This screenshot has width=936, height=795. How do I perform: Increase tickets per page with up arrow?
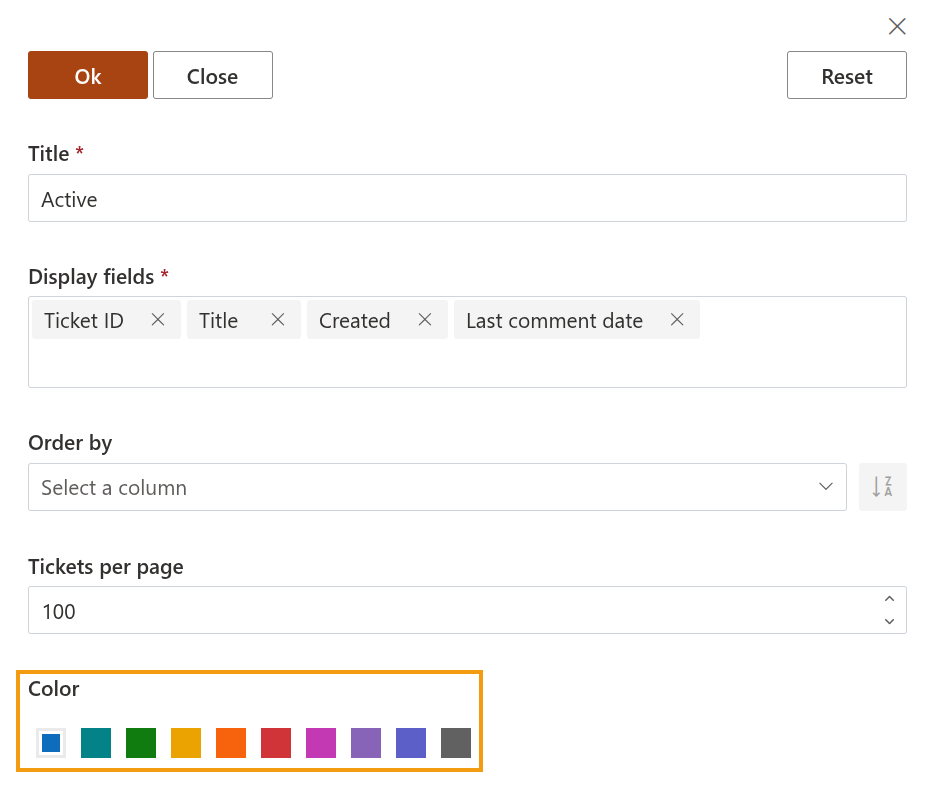tap(889, 599)
